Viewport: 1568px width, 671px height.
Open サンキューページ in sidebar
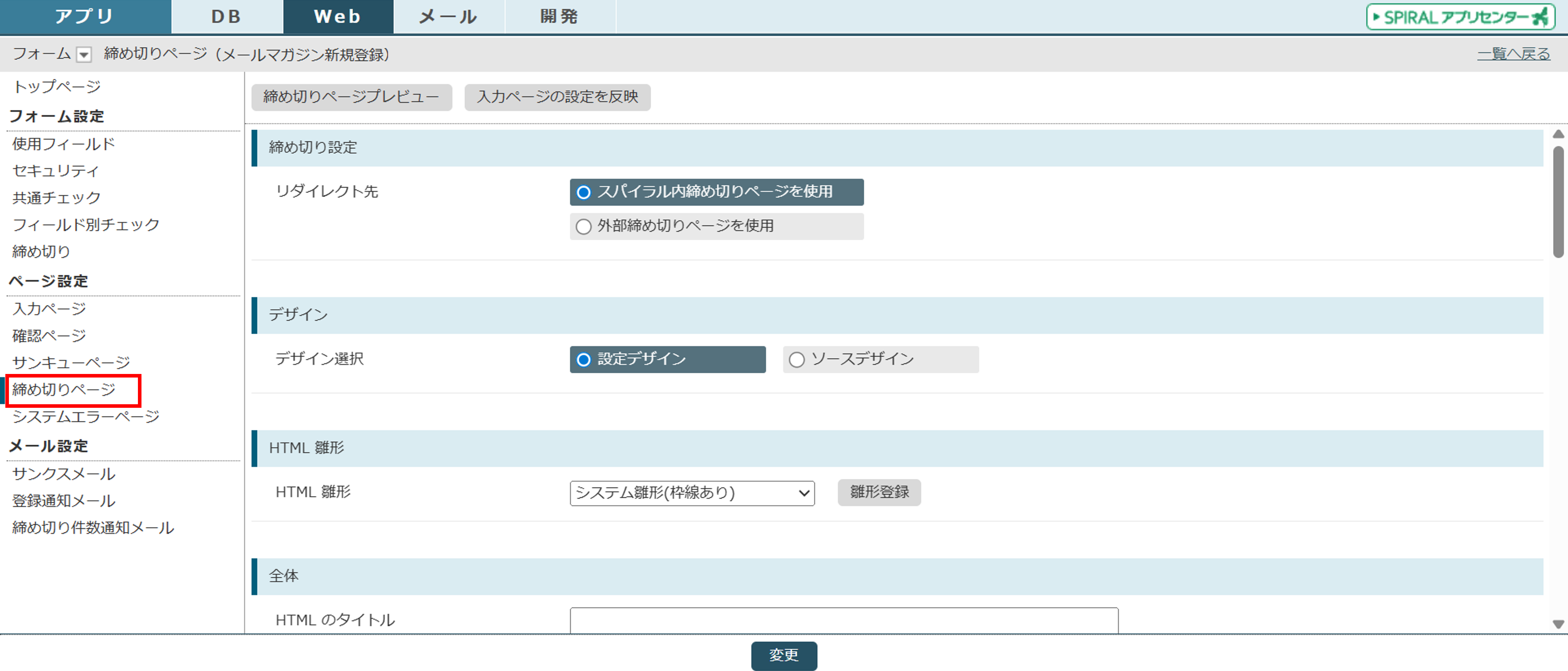pos(71,363)
